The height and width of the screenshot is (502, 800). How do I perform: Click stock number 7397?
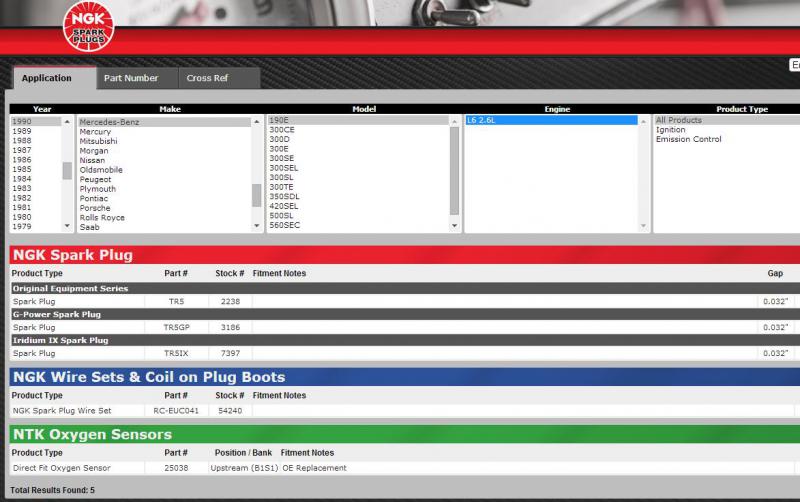[230, 354]
